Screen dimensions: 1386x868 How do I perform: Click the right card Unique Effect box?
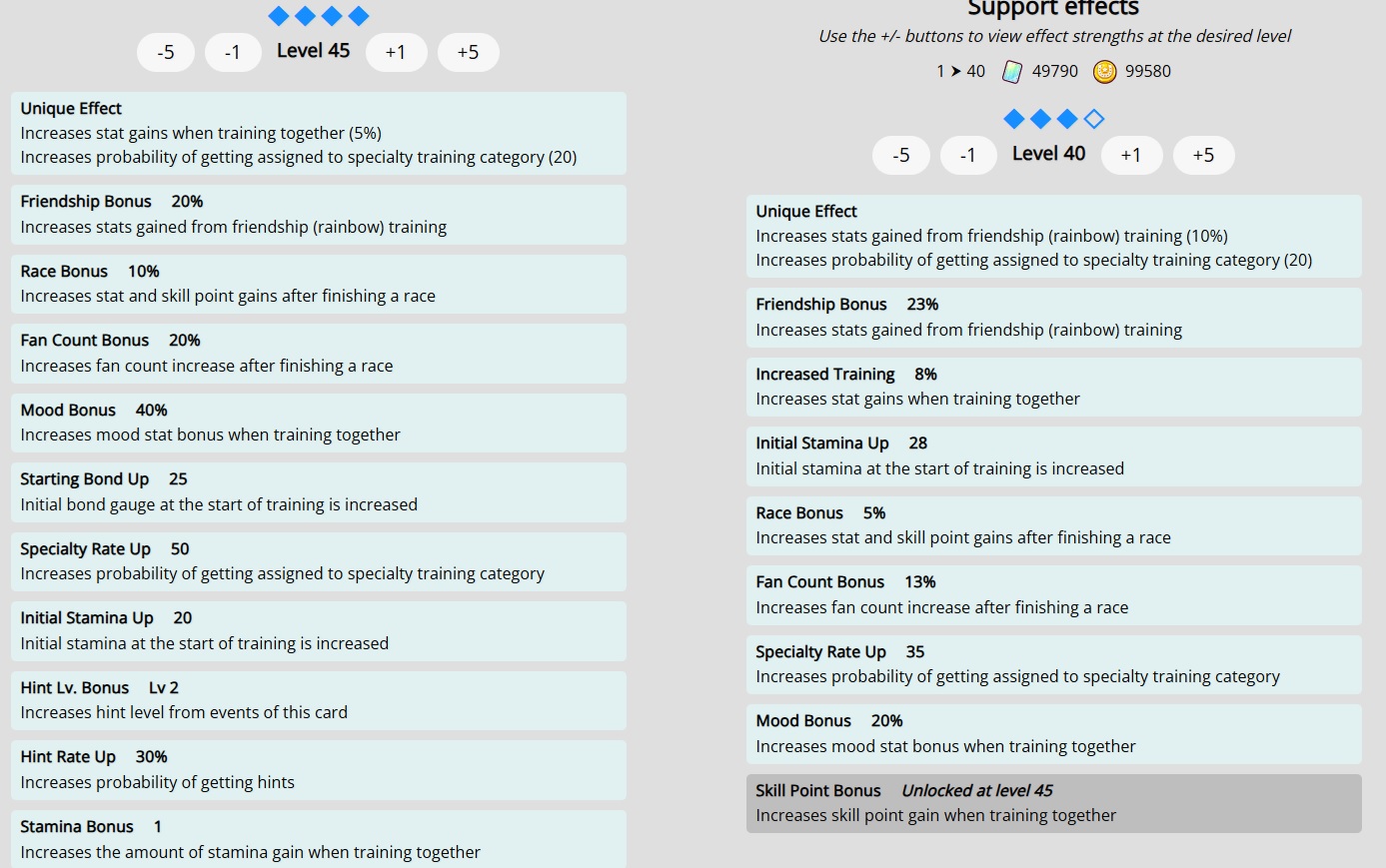pyautogui.click(x=1054, y=236)
